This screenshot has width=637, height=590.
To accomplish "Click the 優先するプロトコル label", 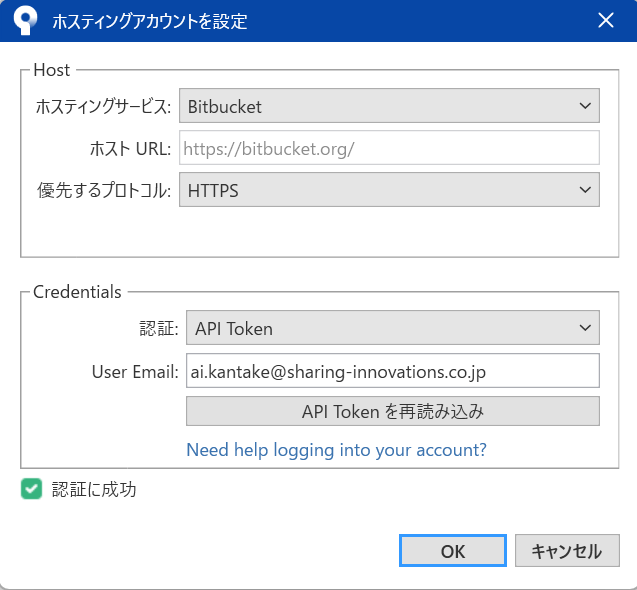I will (104, 190).
